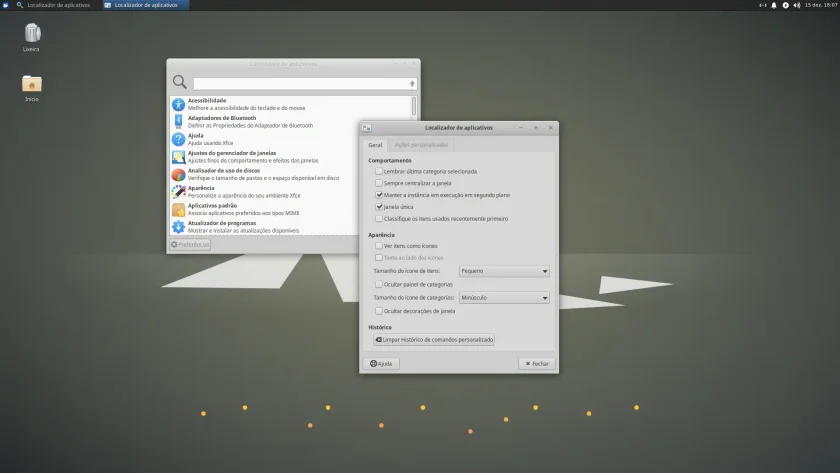Open Tamanho do ícone de categorias dropdown
The height and width of the screenshot is (473, 840).
[x=504, y=297]
